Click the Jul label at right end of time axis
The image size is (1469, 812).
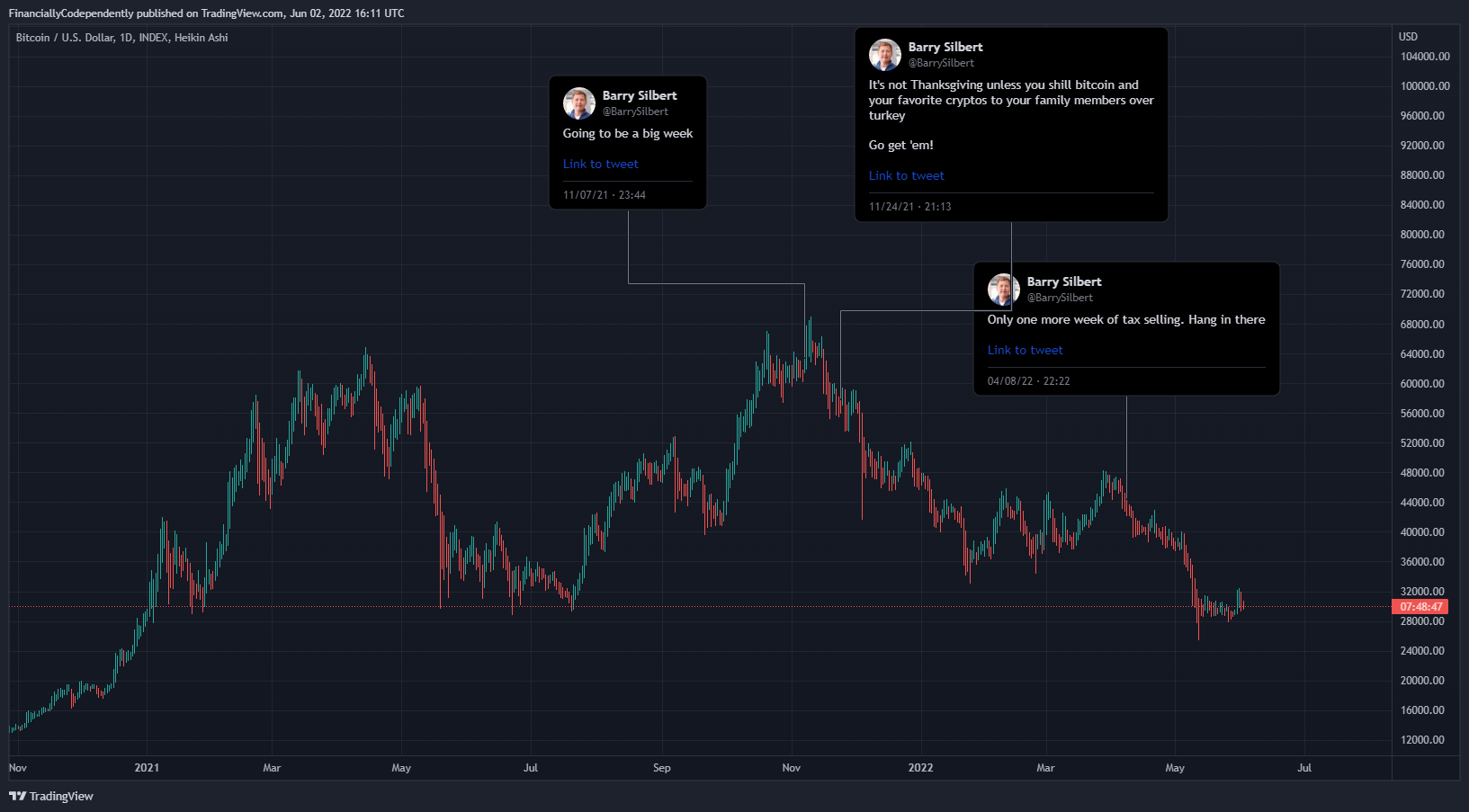coord(1304,768)
